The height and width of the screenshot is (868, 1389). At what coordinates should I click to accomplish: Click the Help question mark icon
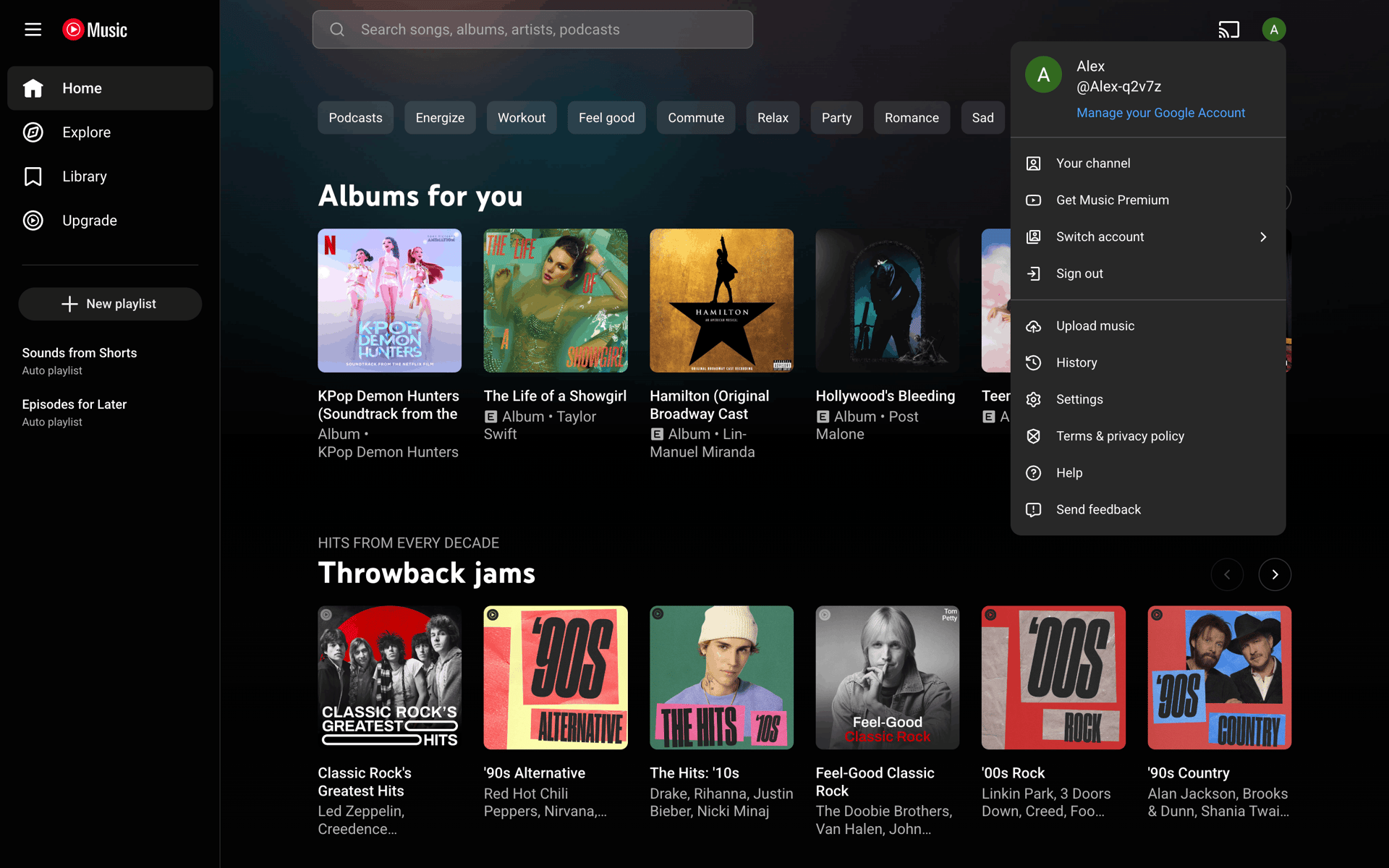(1033, 473)
